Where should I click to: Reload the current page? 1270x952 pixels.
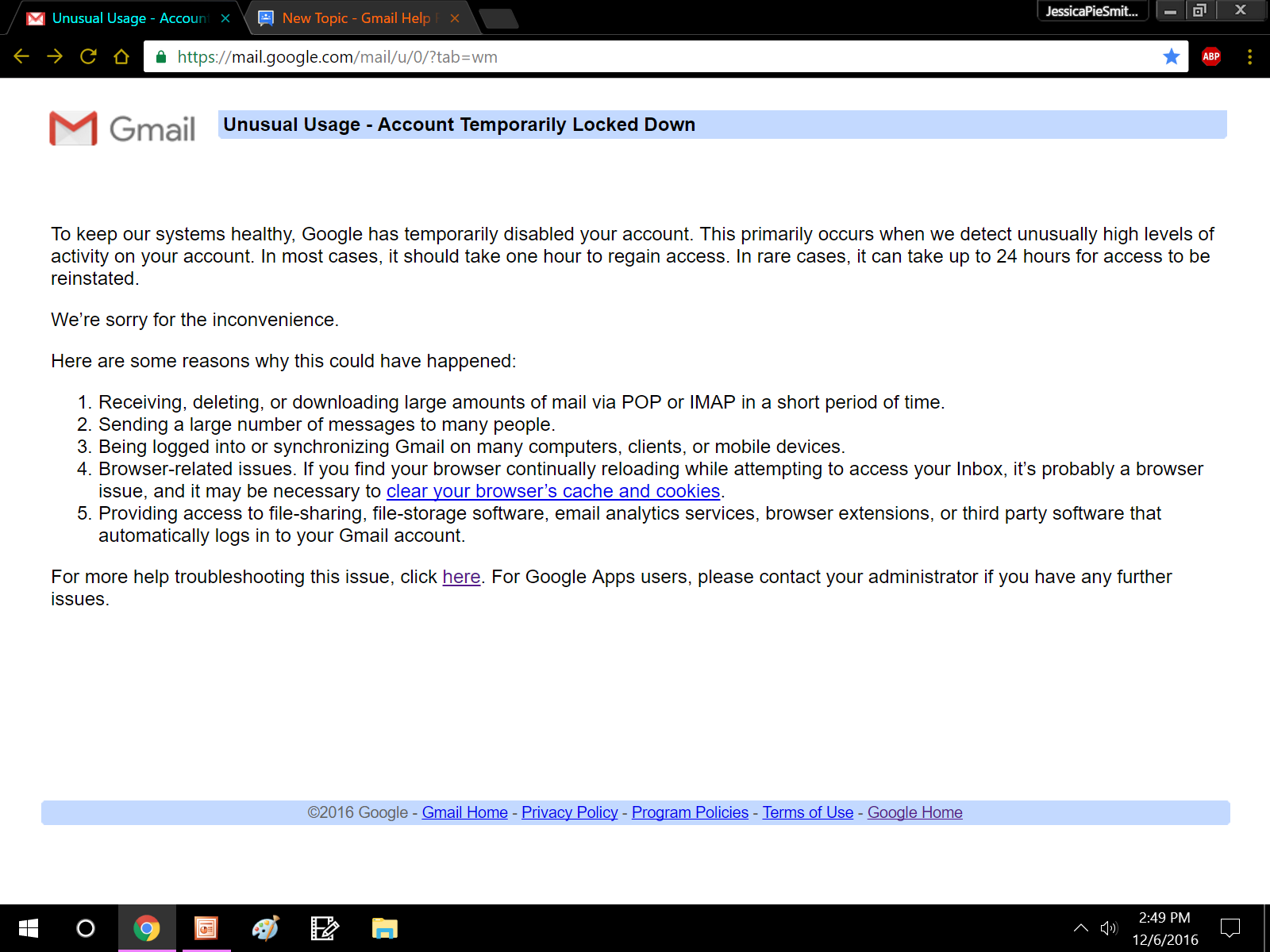point(88,56)
